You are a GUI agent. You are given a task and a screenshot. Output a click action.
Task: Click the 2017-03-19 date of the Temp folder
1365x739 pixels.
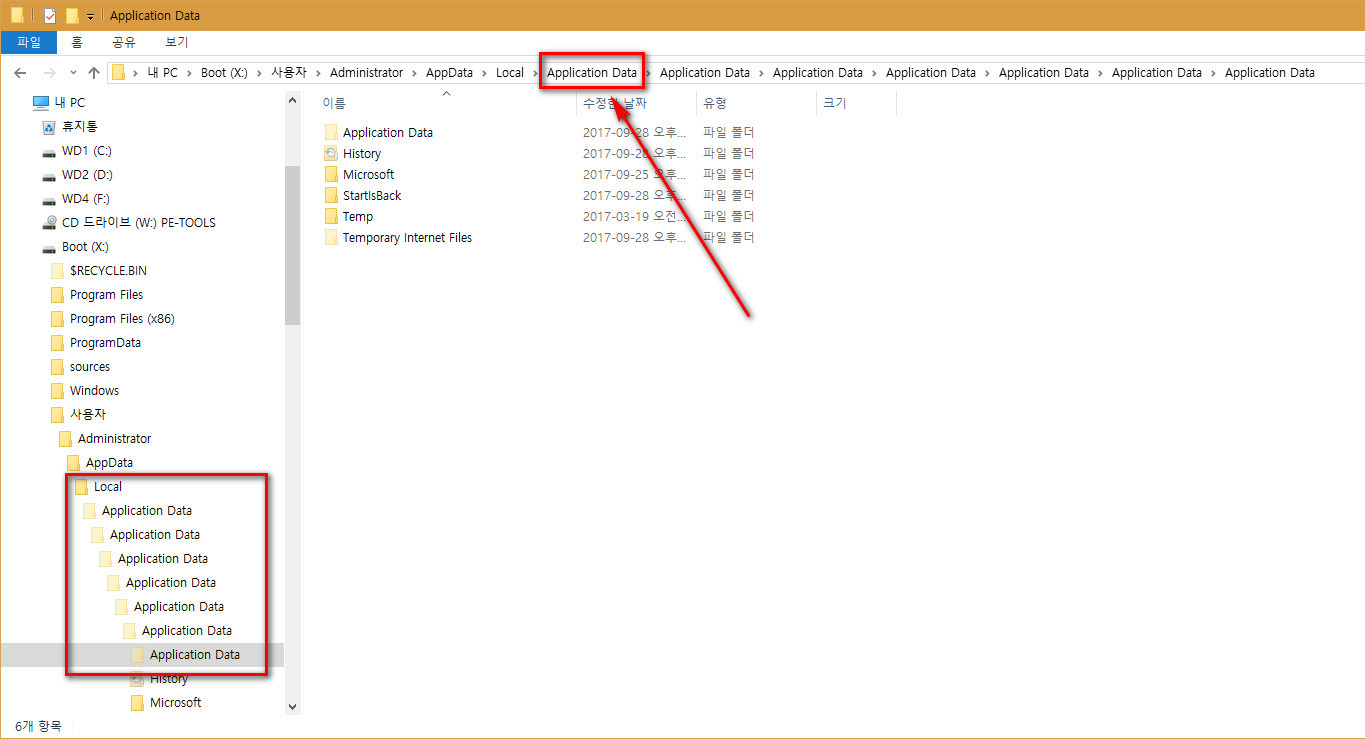[635, 216]
